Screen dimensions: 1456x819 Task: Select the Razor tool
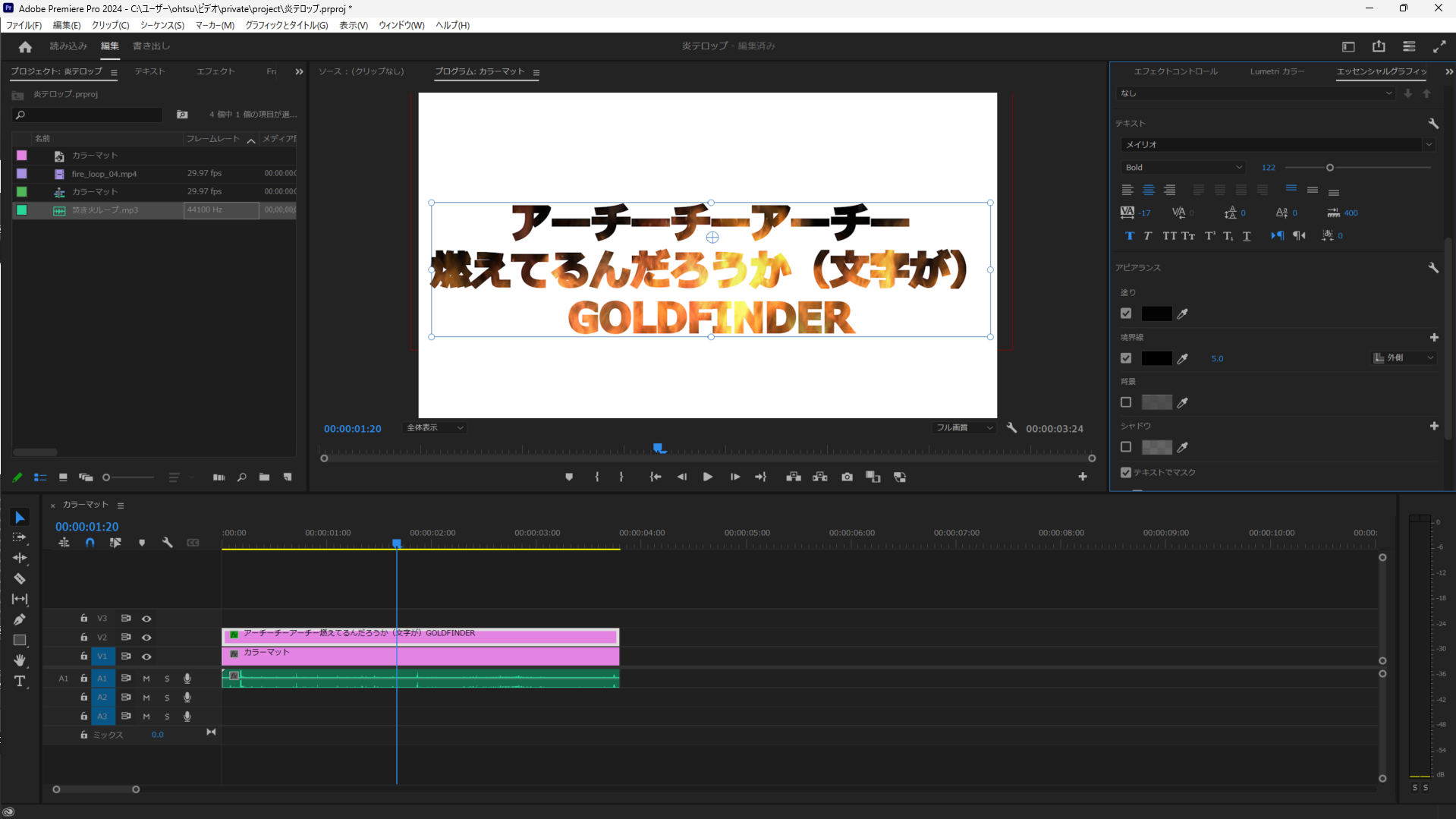point(20,578)
